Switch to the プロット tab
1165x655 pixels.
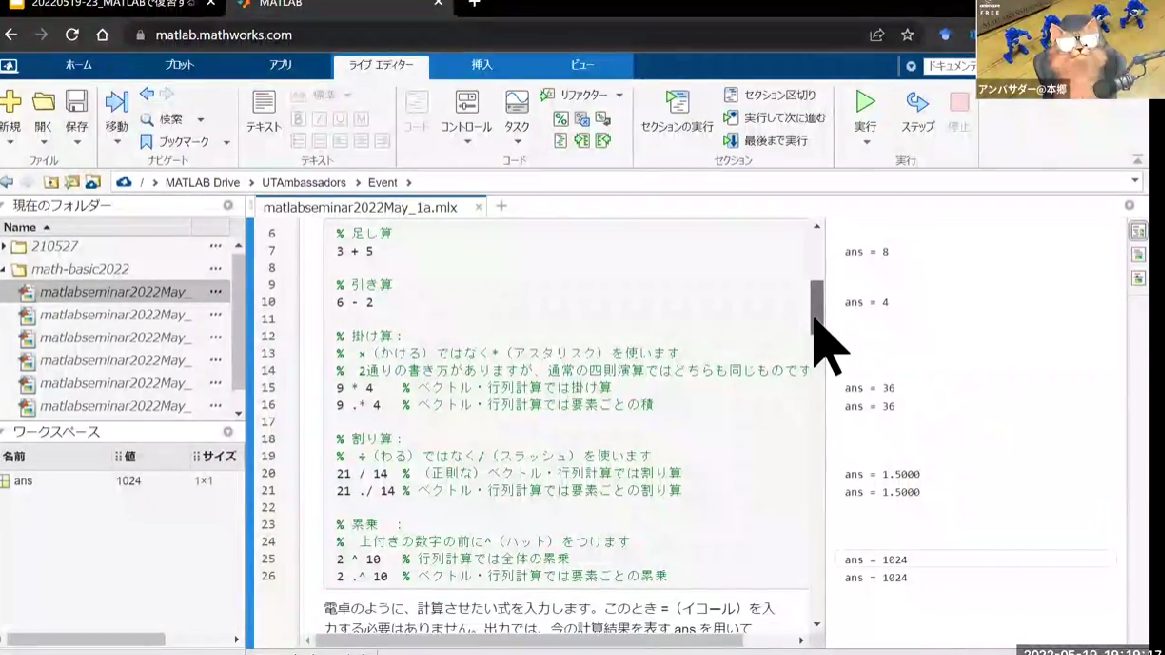pyautogui.click(x=179, y=65)
